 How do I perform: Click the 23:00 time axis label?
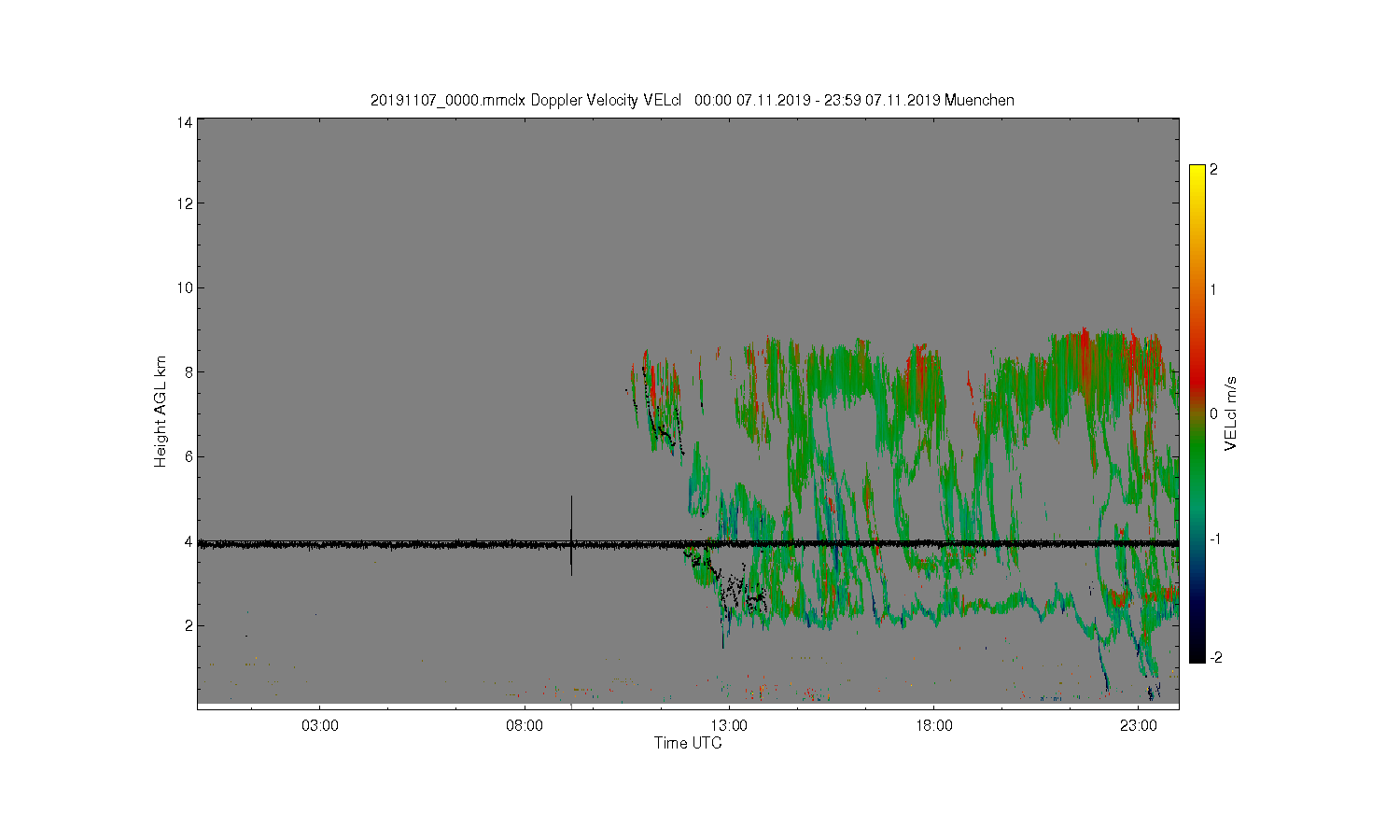[1138, 725]
